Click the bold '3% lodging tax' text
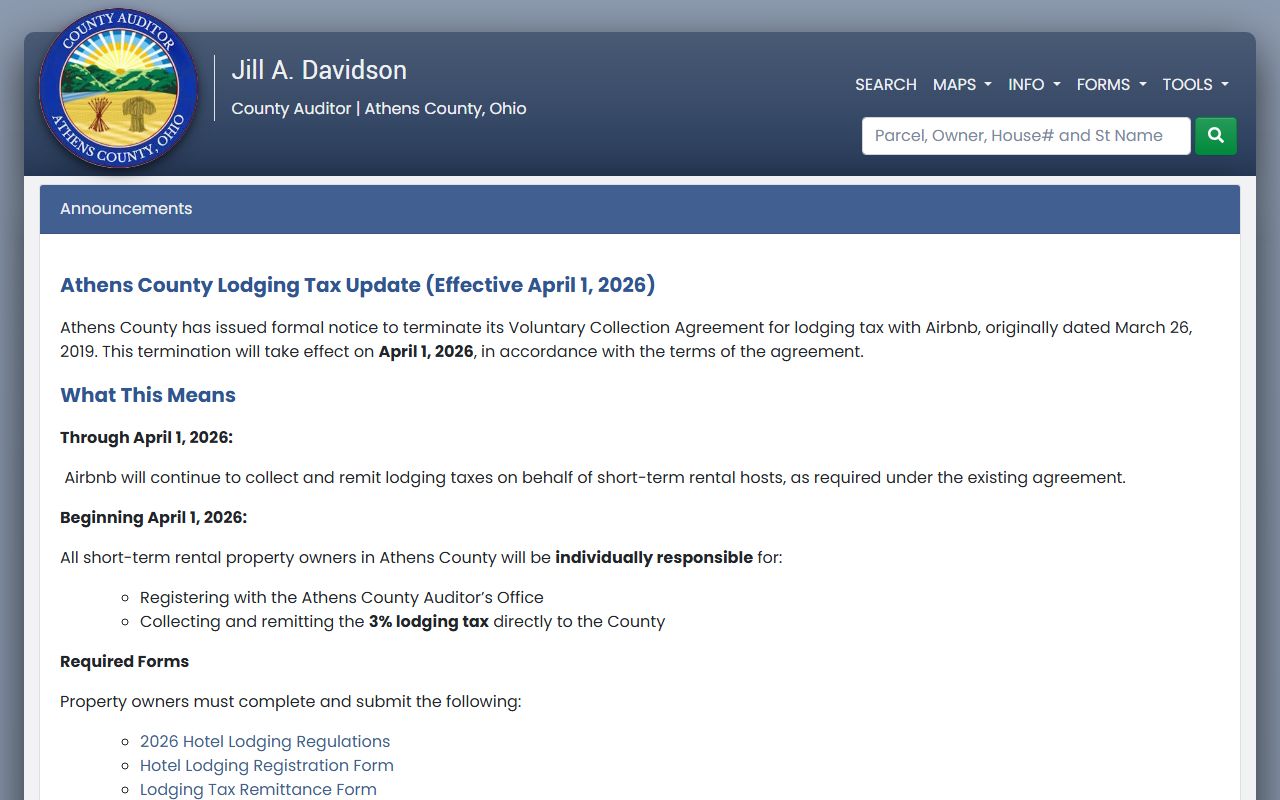1280x800 pixels. [429, 622]
